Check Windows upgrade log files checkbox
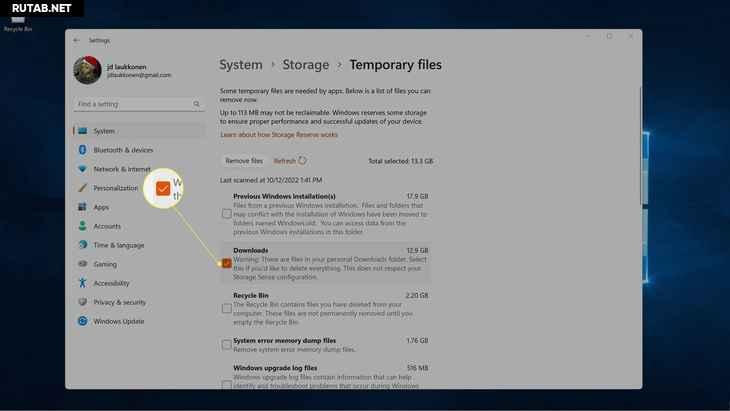The width and height of the screenshot is (730, 411). [x=227, y=385]
